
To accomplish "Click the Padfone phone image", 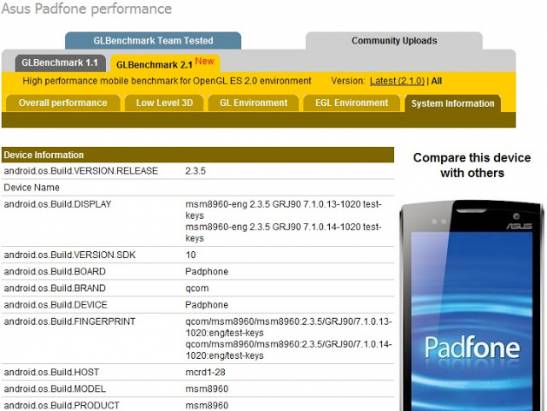I will [x=472, y=306].
